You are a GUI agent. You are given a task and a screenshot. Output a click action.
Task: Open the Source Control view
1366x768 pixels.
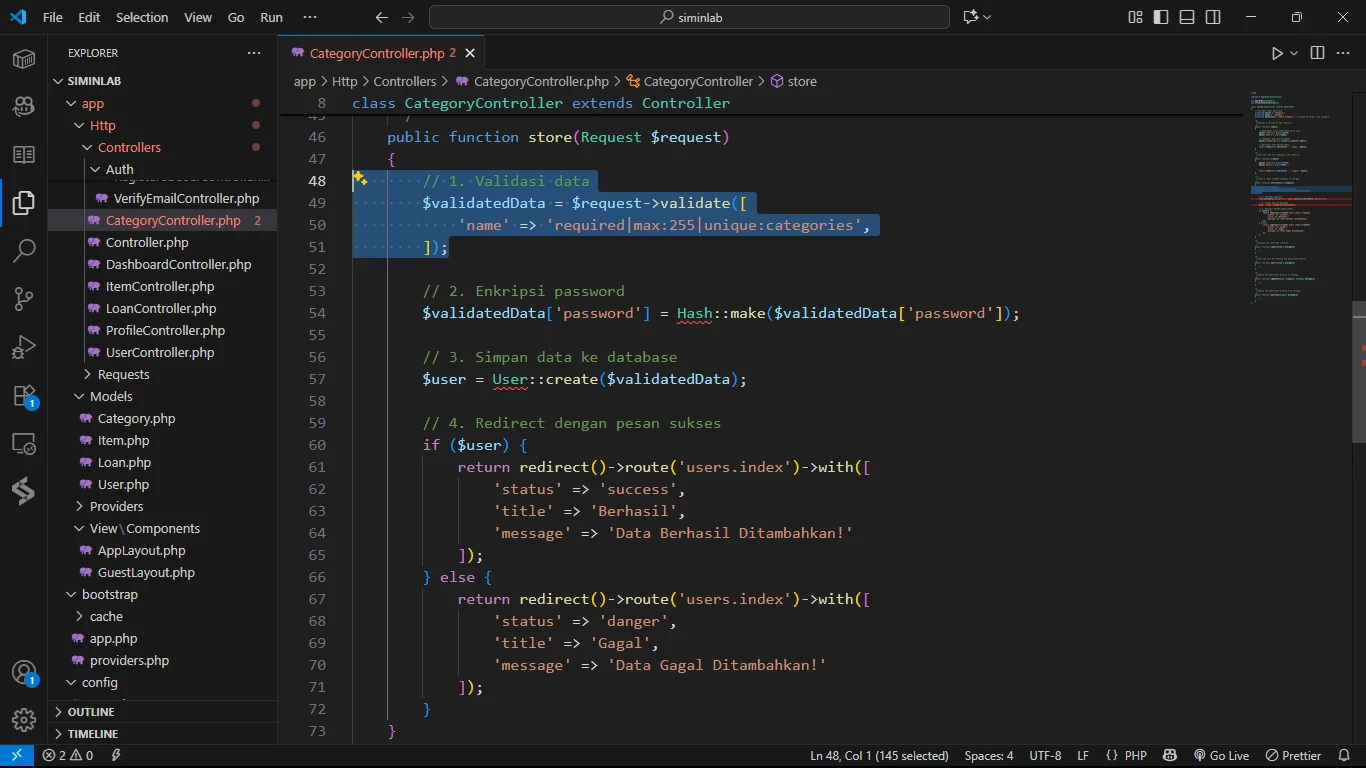[x=24, y=299]
